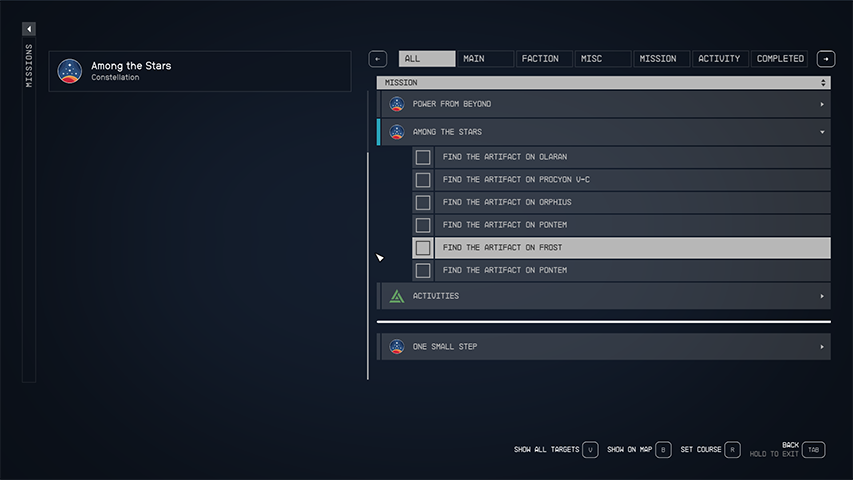Screen dimensions: 853x480
Task: Click the Constellation emblem in the Among the Stars row
Action: [397, 132]
